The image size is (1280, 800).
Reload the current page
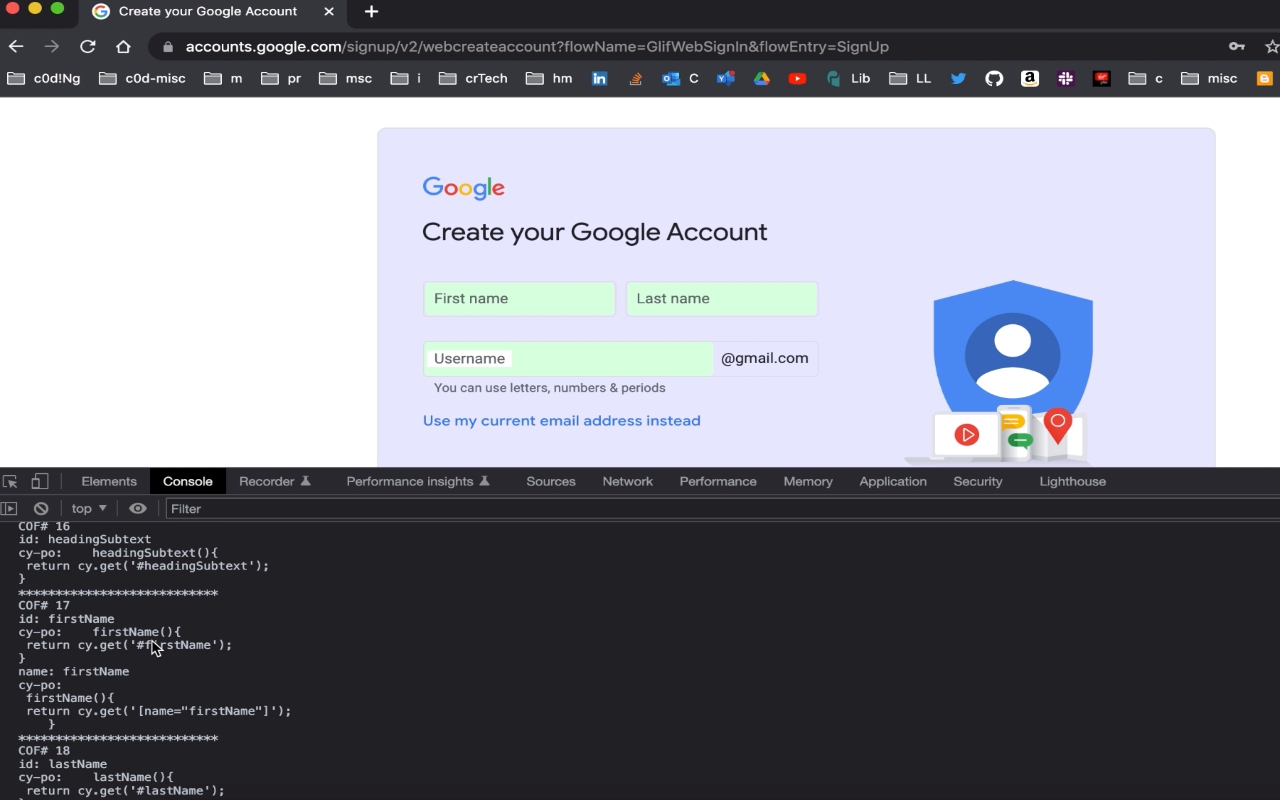pos(88,46)
